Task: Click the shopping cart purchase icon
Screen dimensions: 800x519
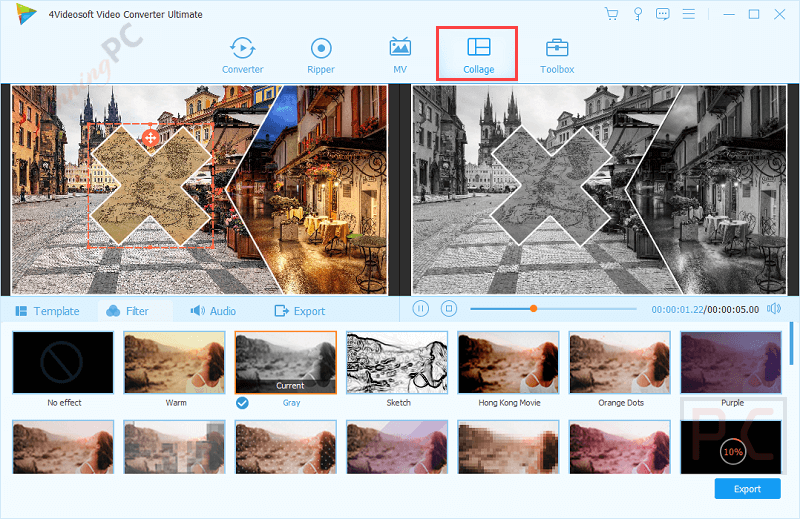Action: (611, 14)
